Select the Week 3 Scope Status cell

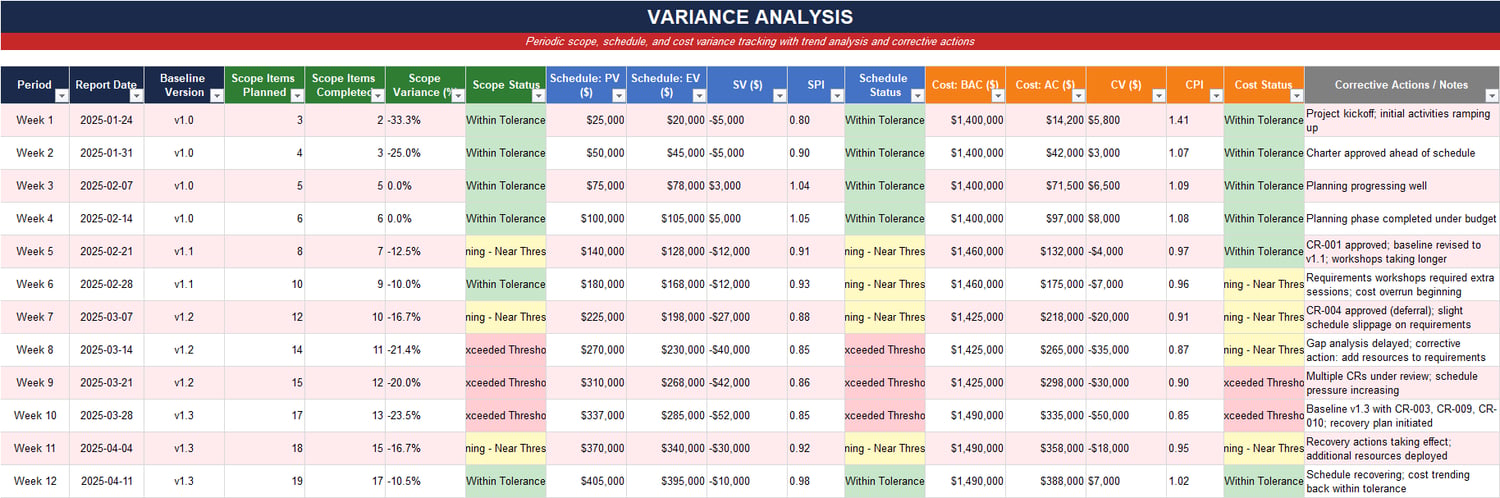click(506, 186)
